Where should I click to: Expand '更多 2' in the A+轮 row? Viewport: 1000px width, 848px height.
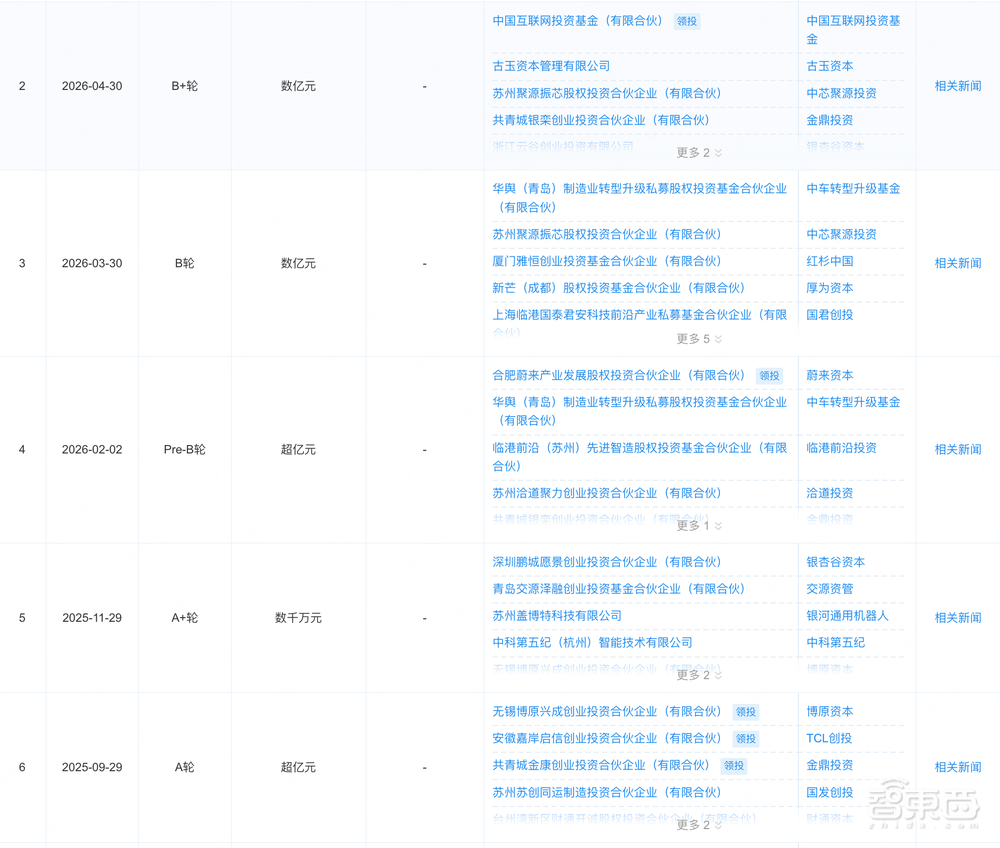(699, 675)
